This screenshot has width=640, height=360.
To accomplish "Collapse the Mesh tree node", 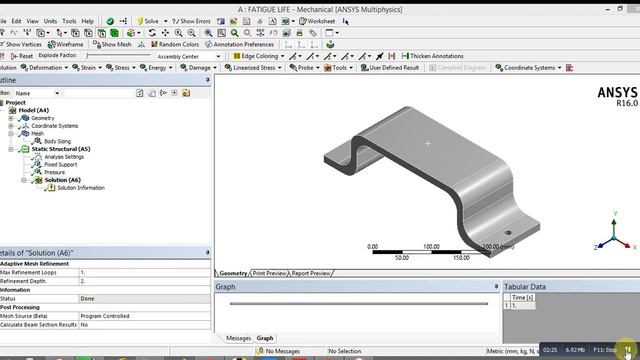I will tap(11, 133).
